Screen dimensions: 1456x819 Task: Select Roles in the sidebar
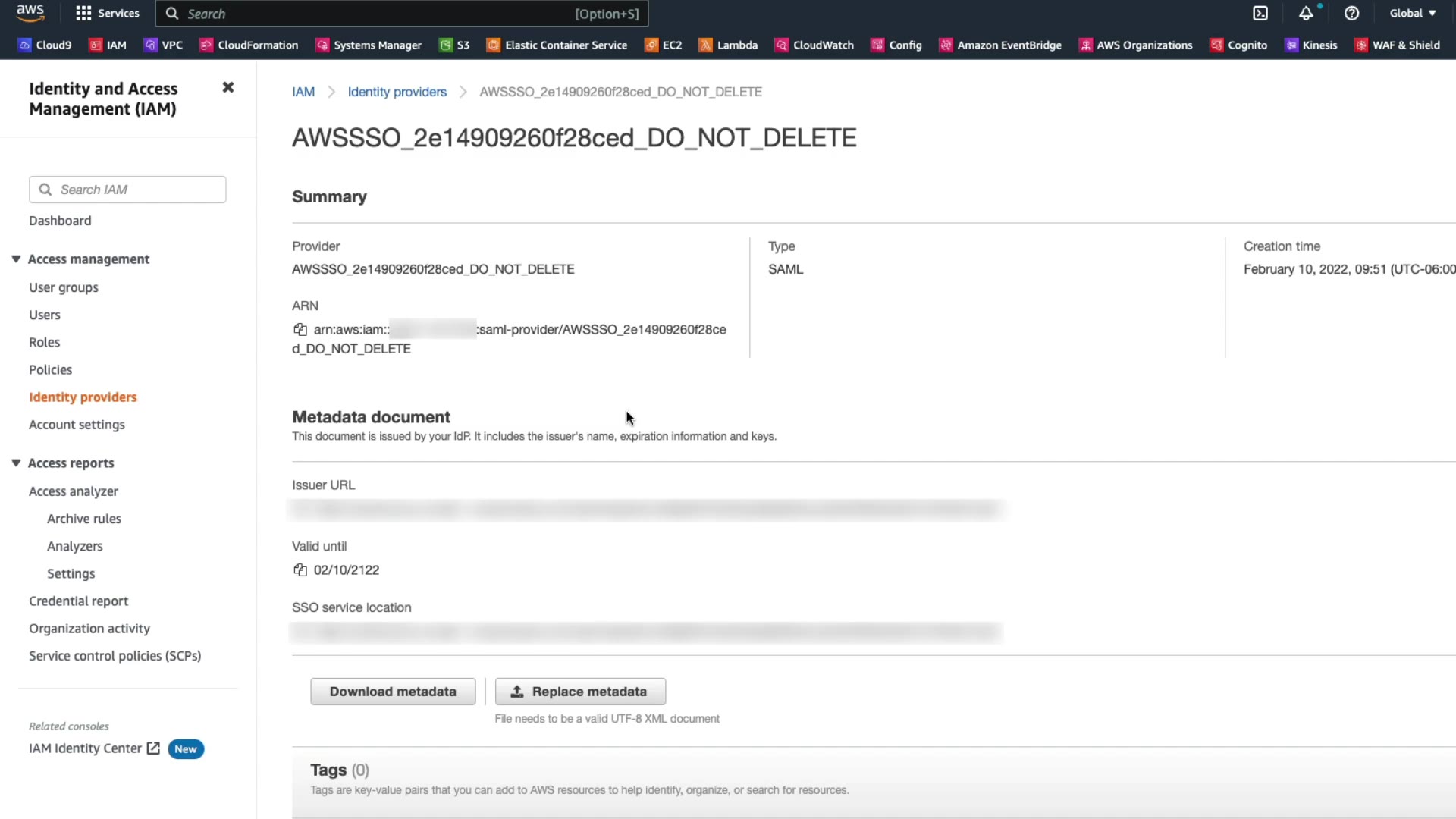[x=44, y=343]
